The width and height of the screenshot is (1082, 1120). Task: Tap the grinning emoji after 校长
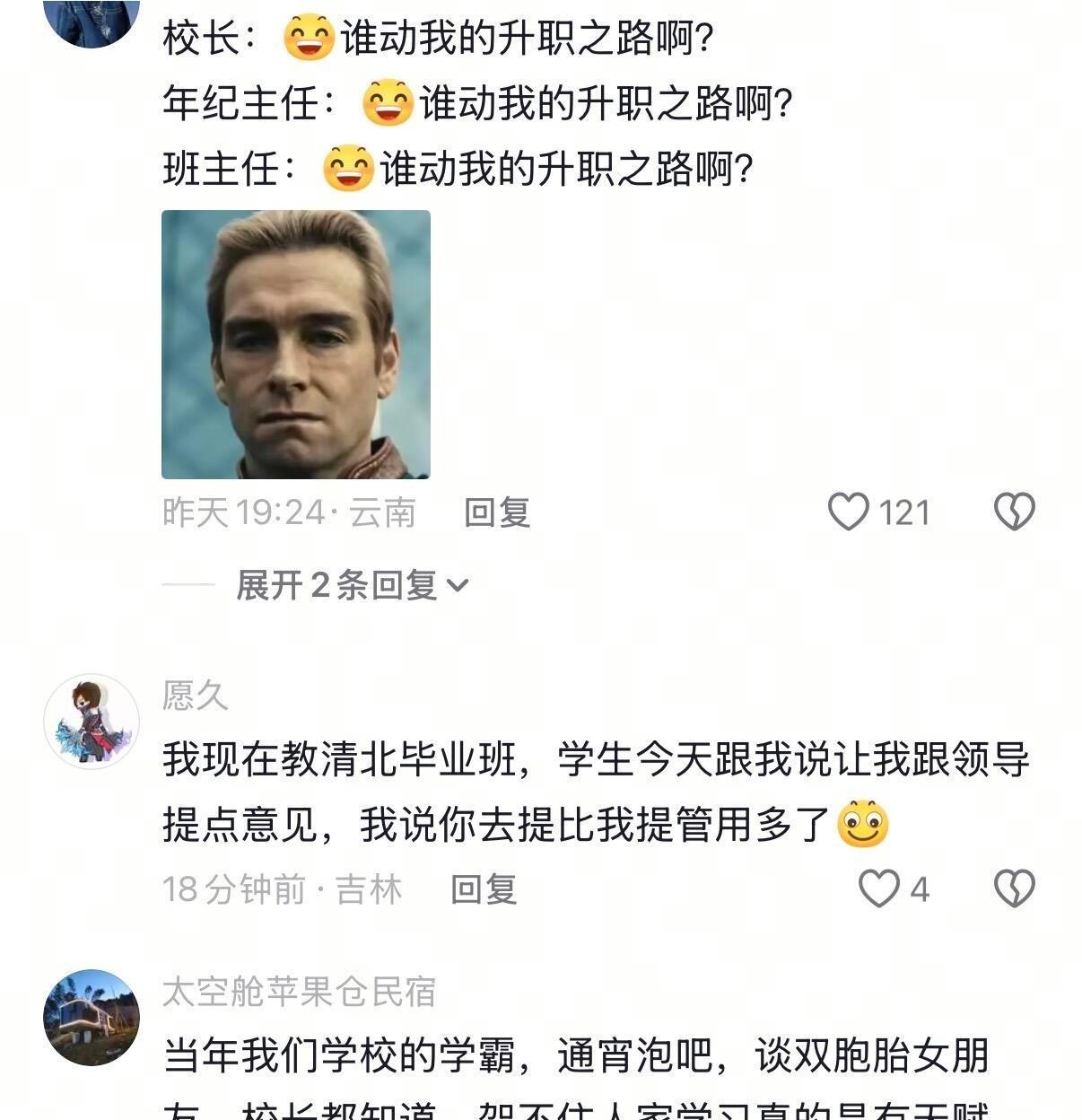click(309, 39)
